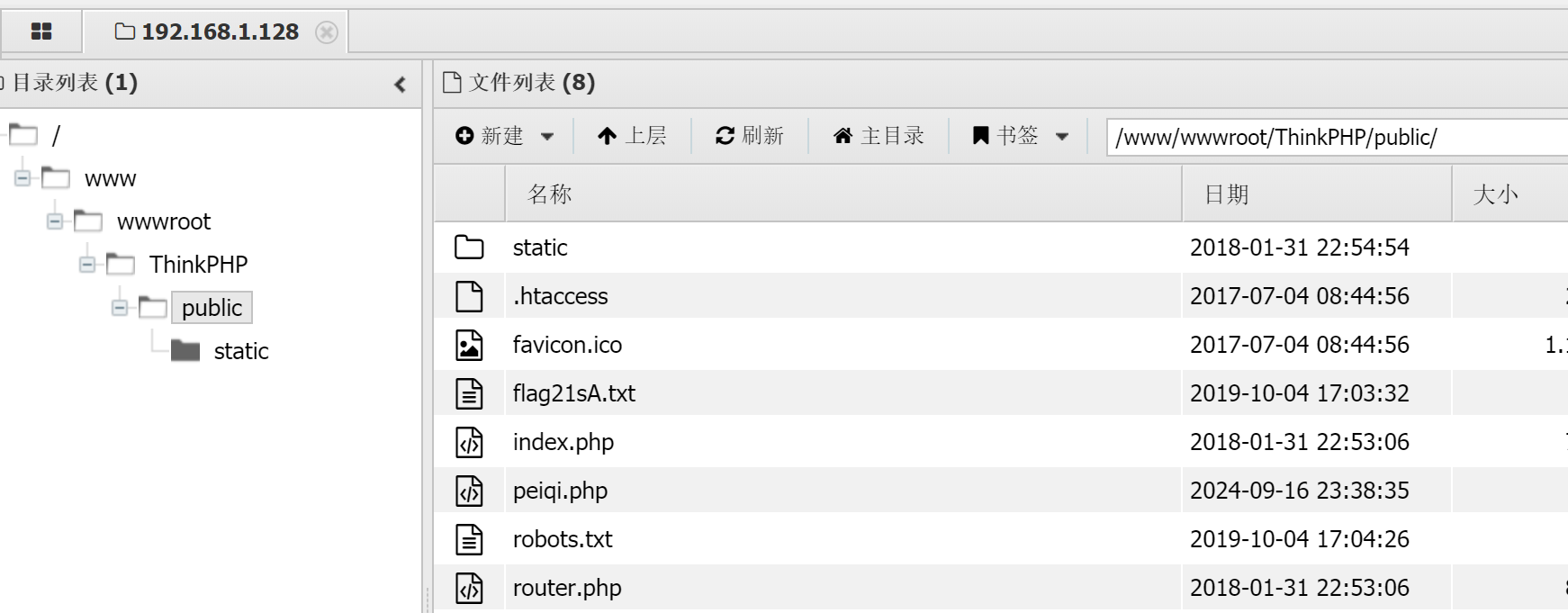
Task: Click the path input field
Action: (x=1332, y=137)
